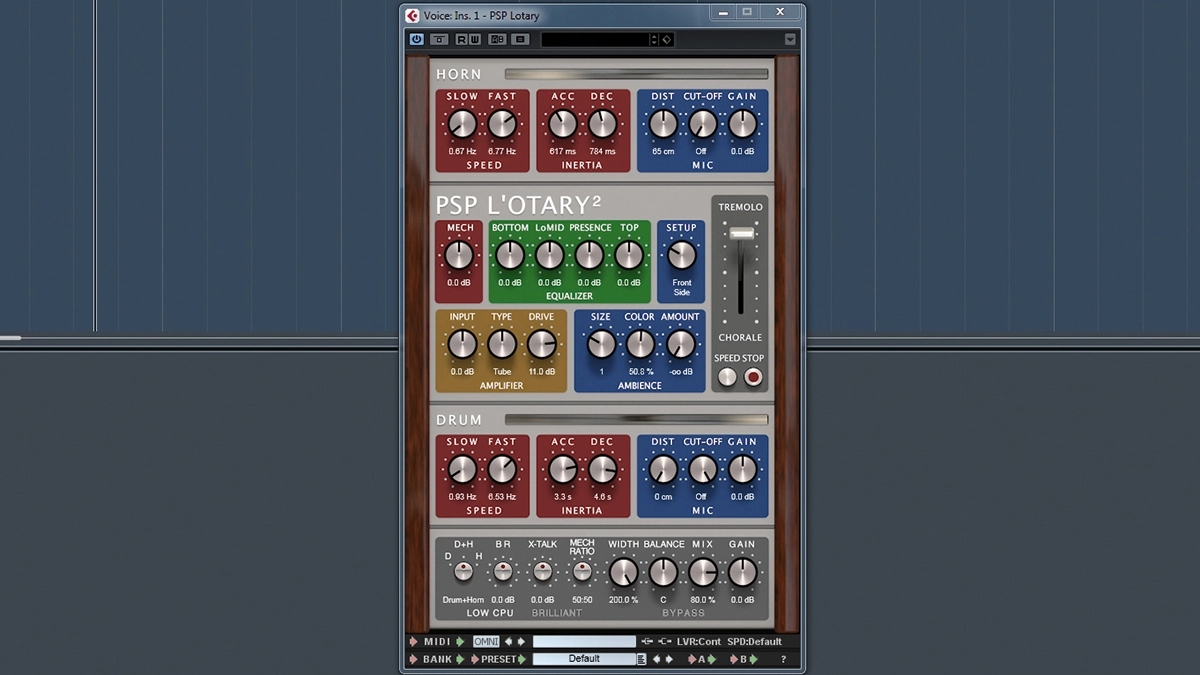Viewport: 1200px width, 675px height.
Task: Click the ambience AMOUNT knob
Action: point(680,345)
